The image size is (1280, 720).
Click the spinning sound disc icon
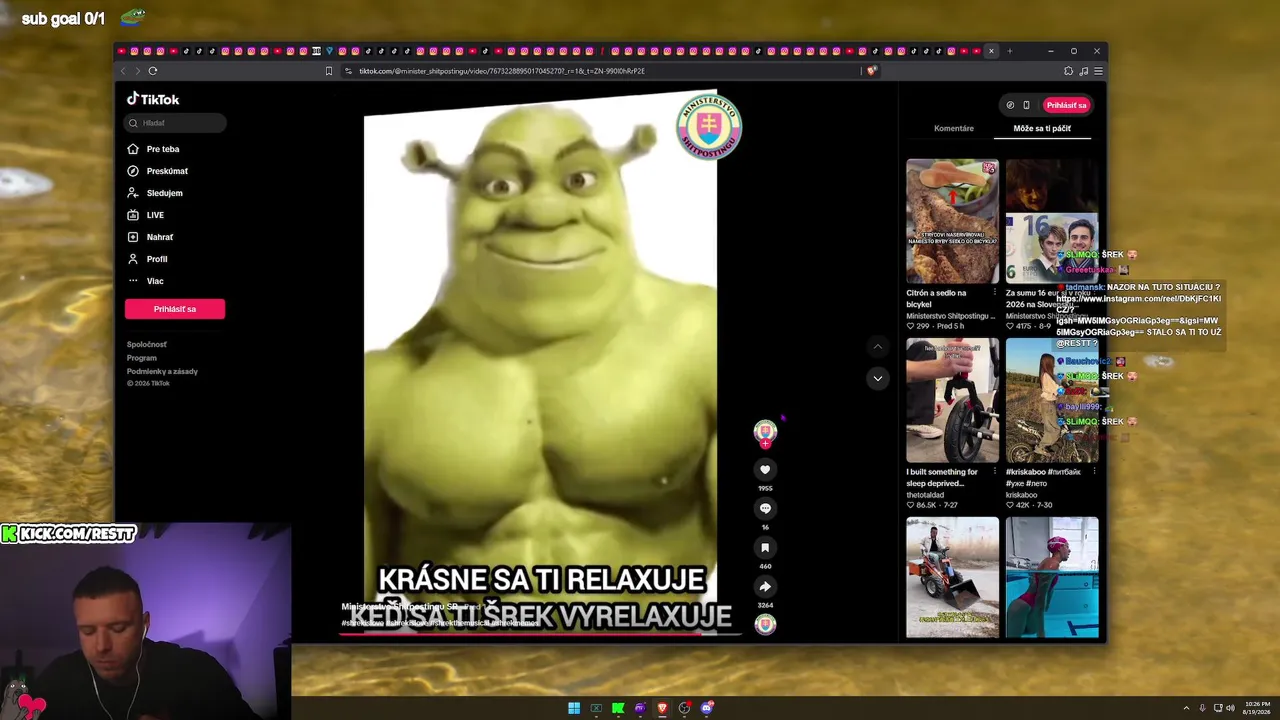click(x=765, y=624)
